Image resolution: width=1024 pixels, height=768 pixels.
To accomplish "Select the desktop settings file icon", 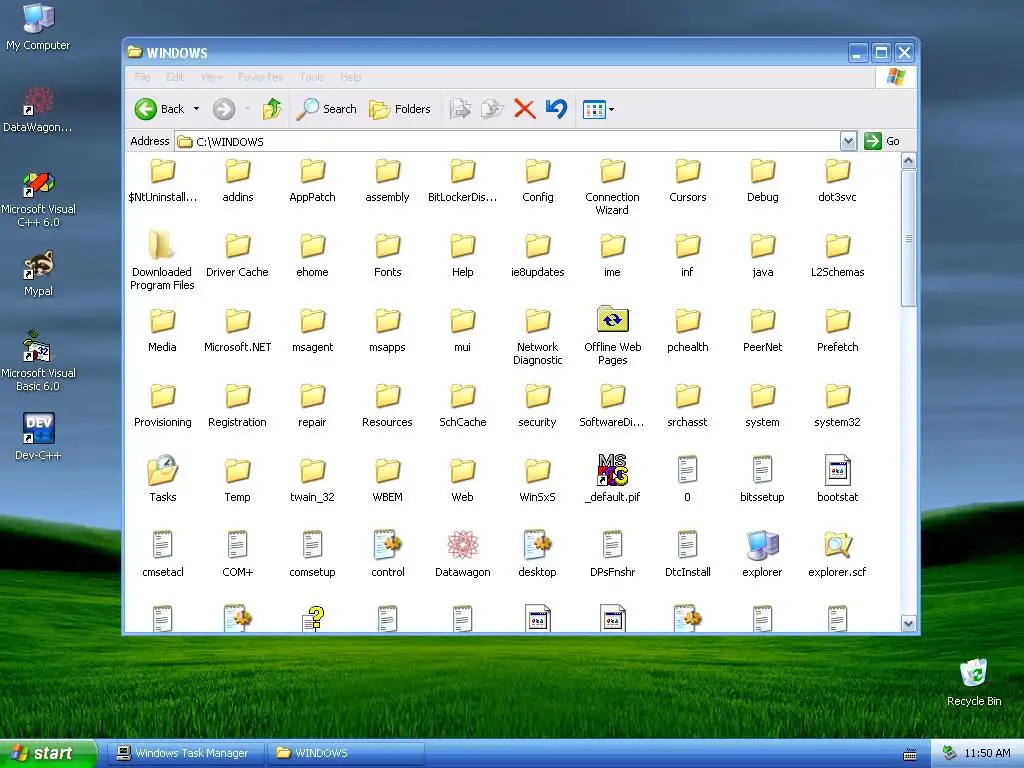I will point(537,545).
